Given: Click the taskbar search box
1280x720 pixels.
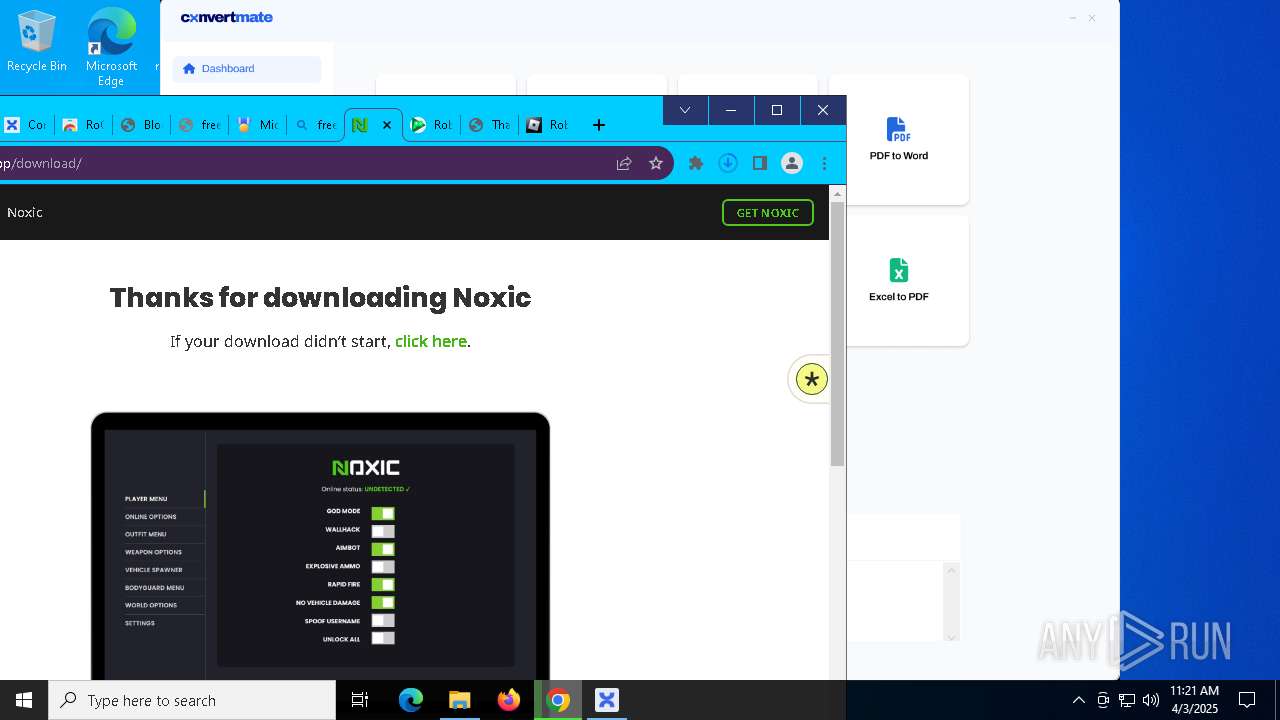Looking at the screenshot, I should tap(192, 700).
